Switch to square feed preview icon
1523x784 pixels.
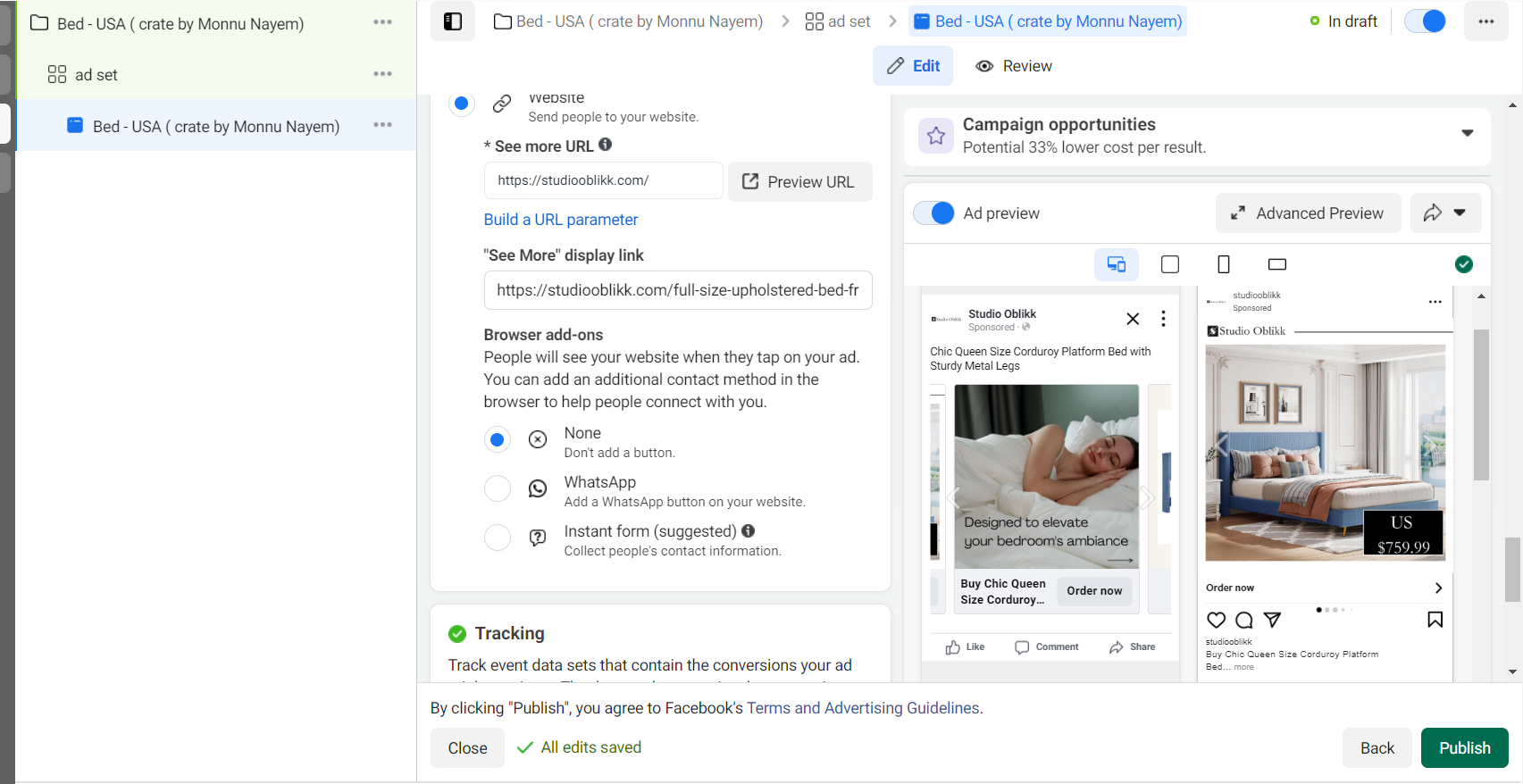click(x=1169, y=264)
